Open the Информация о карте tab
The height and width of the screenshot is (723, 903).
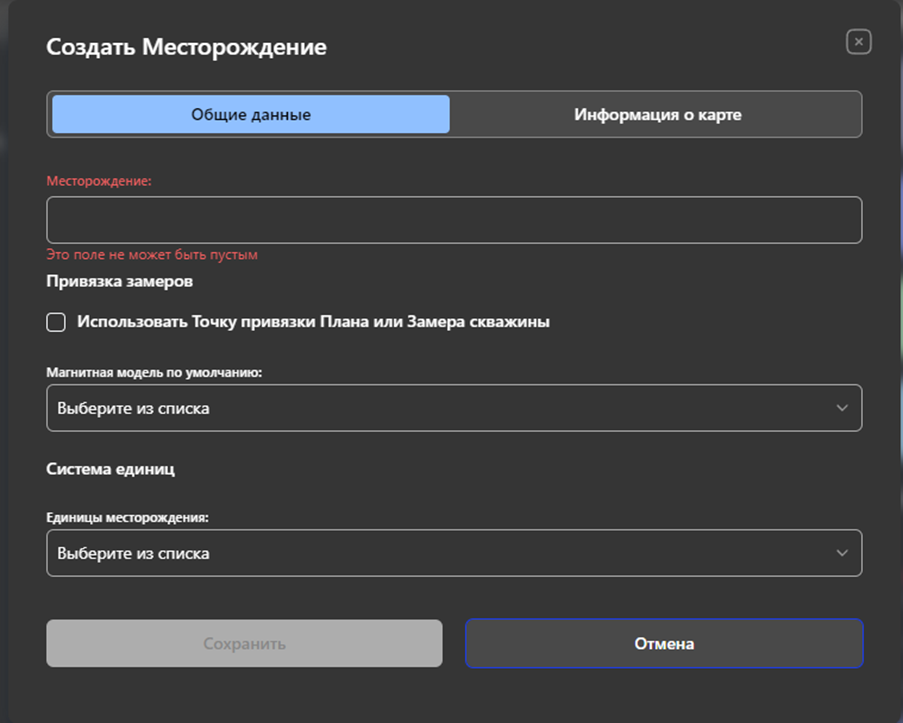click(657, 114)
